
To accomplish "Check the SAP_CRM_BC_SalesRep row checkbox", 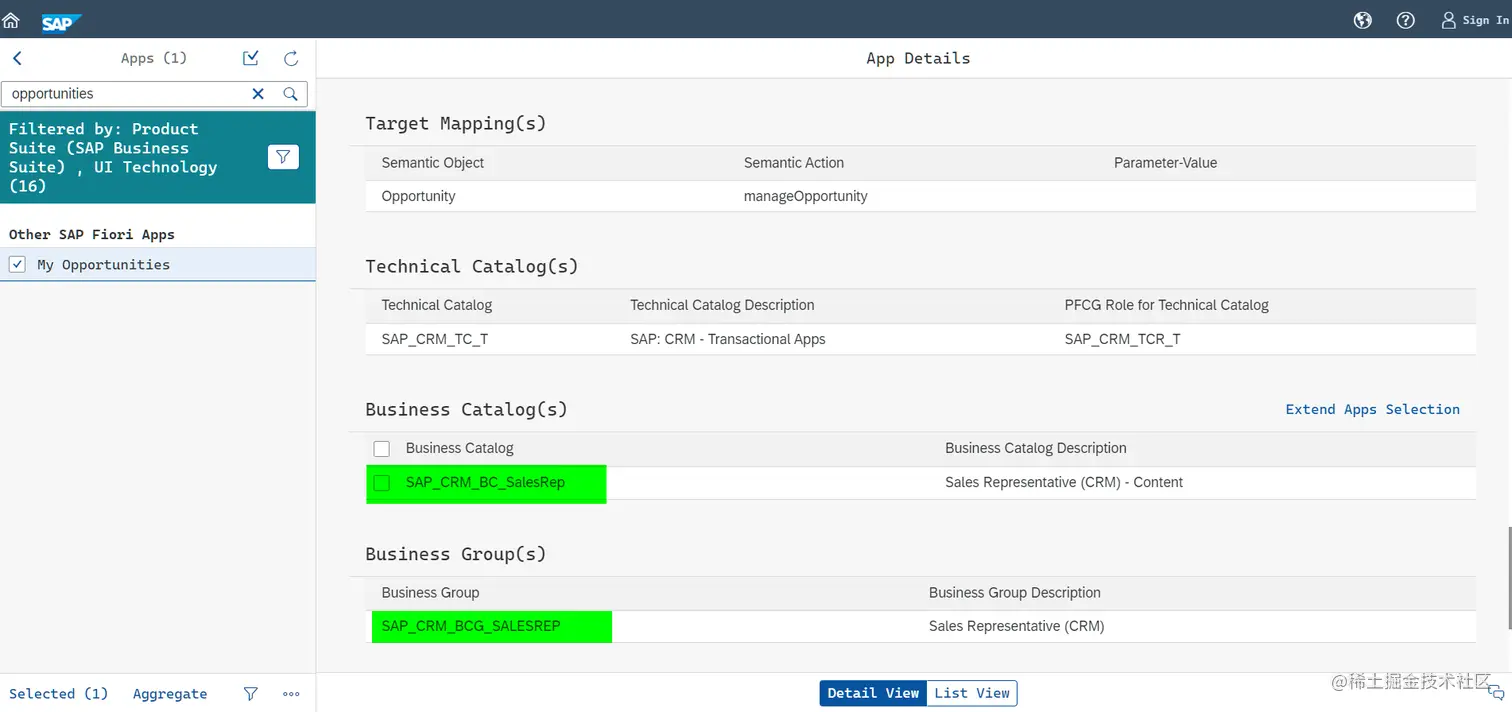I will click(381, 483).
